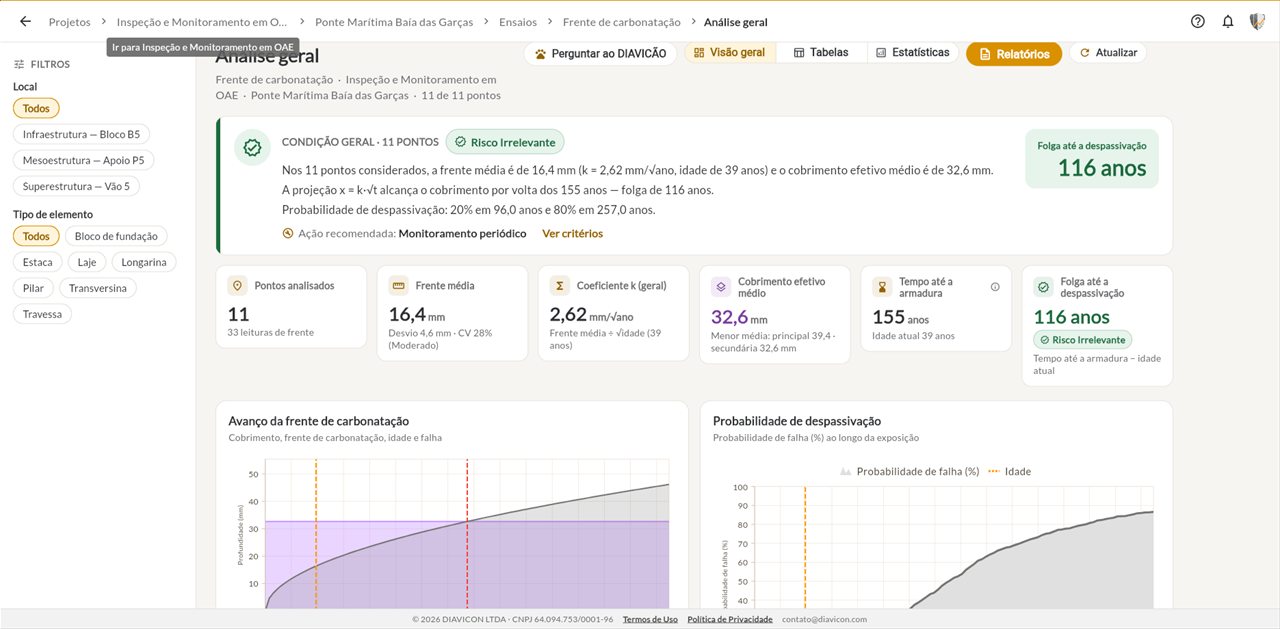The image size is (1280, 629).
Task: Filter by Longarina element type
Action: click(144, 262)
